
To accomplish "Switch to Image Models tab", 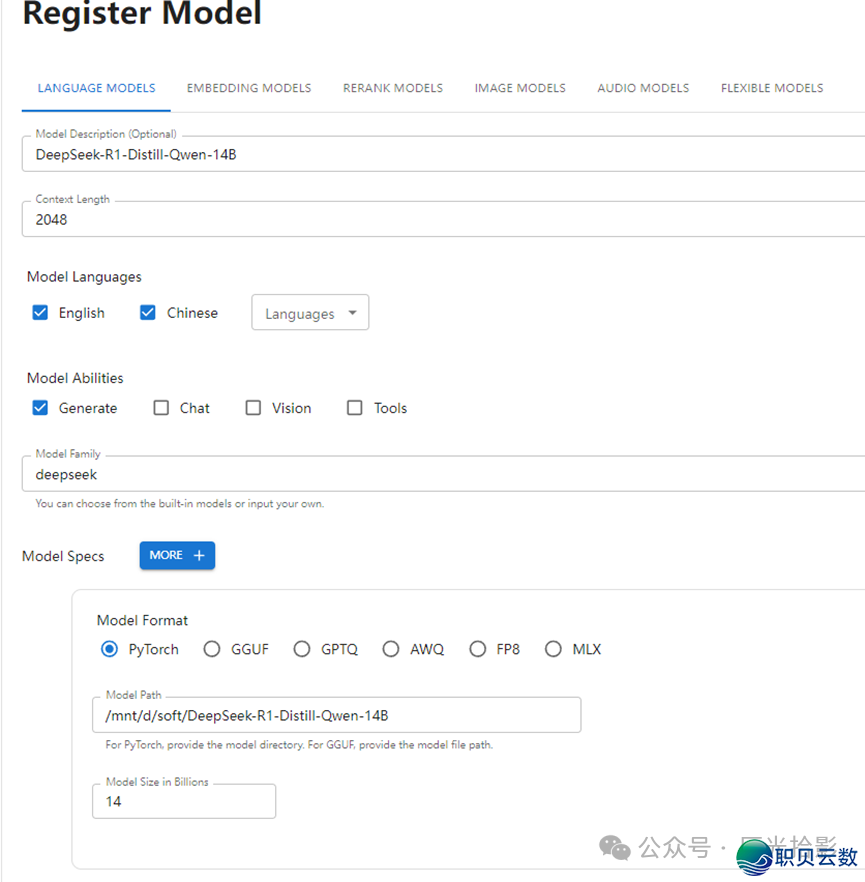I will tap(520, 88).
